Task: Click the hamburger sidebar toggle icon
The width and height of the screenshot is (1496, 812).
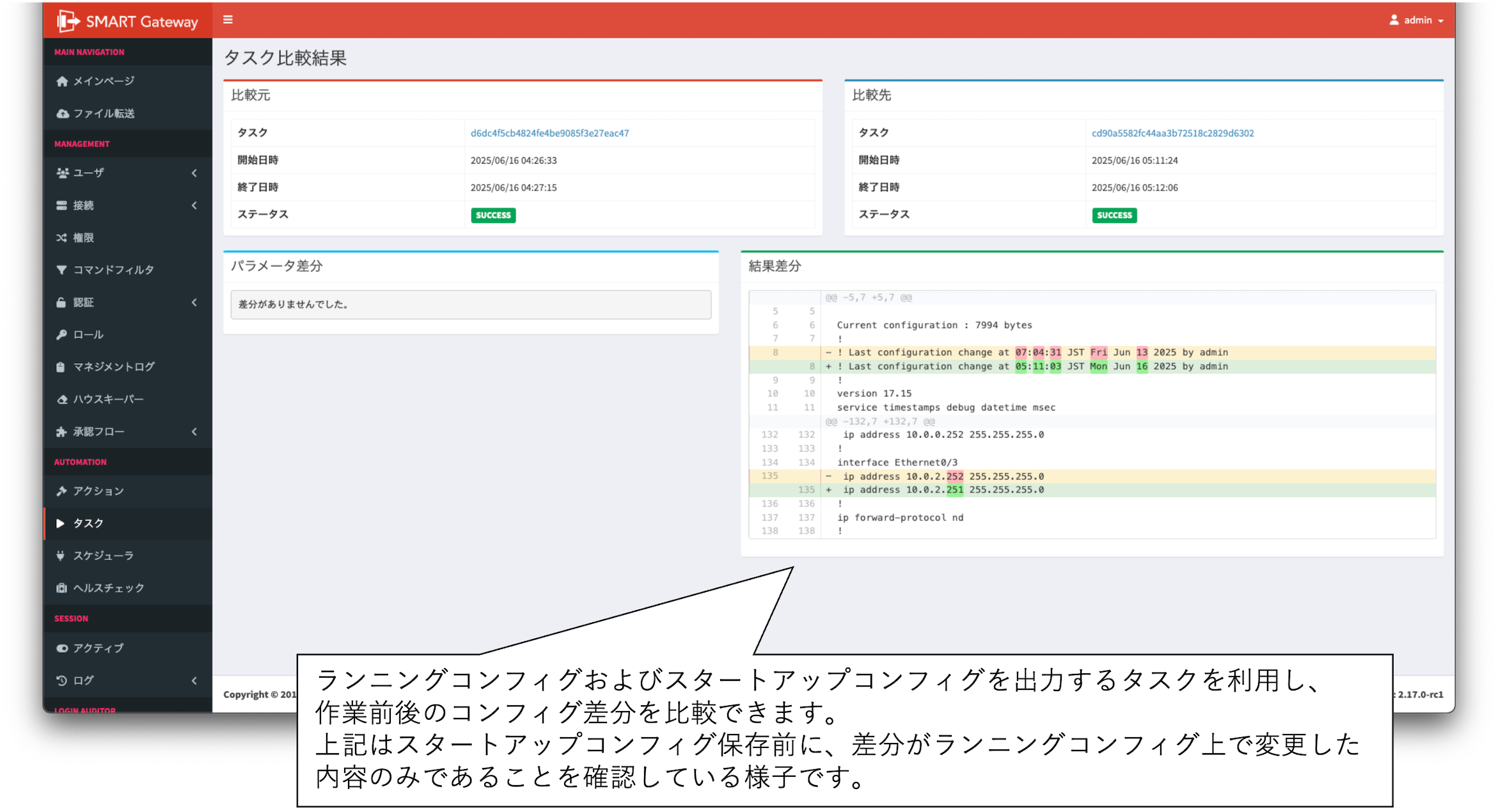Action: point(228,20)
